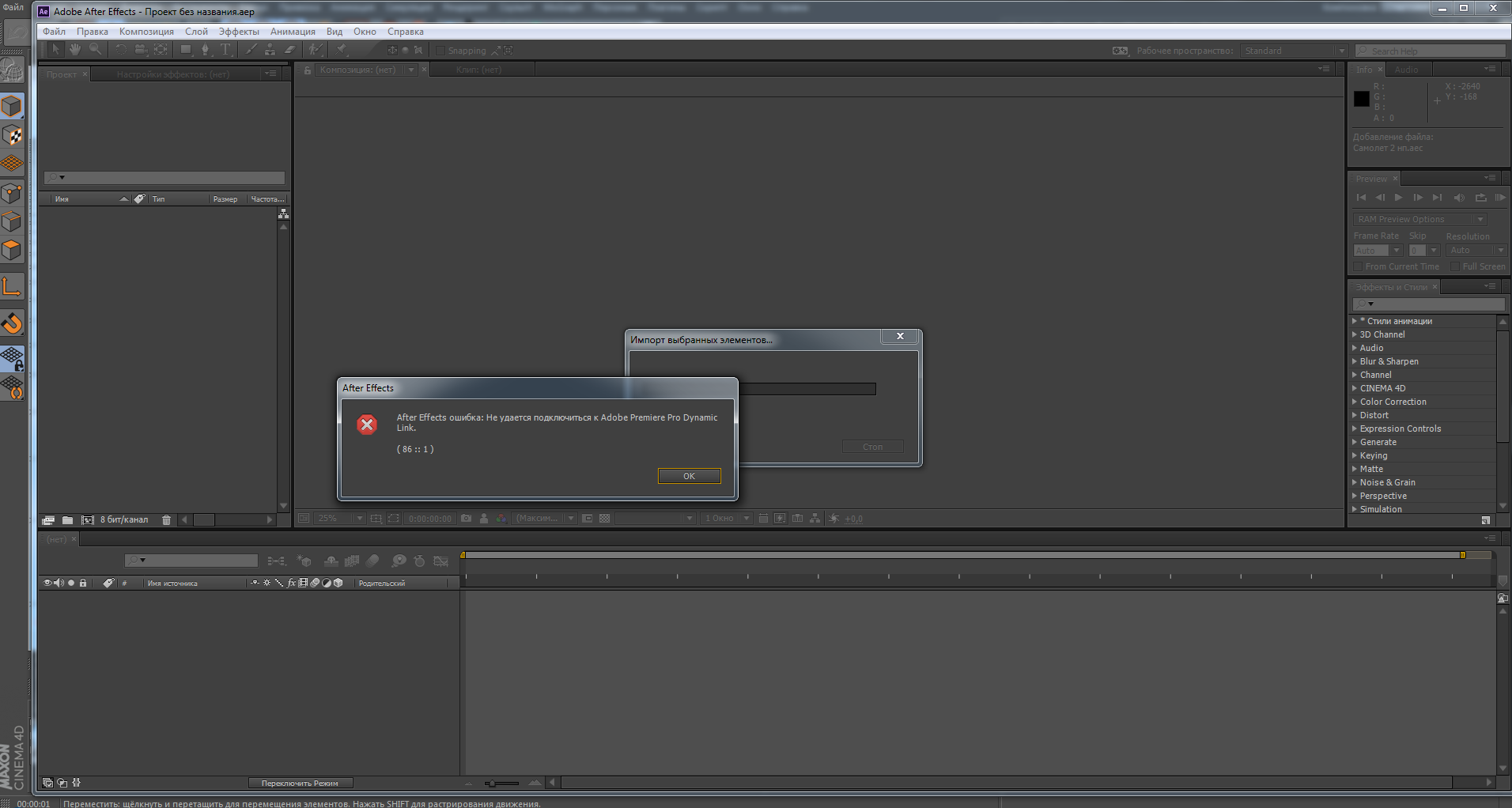
Task: Toggle the Snapping checkbox
Action: [x=441, y=51]
